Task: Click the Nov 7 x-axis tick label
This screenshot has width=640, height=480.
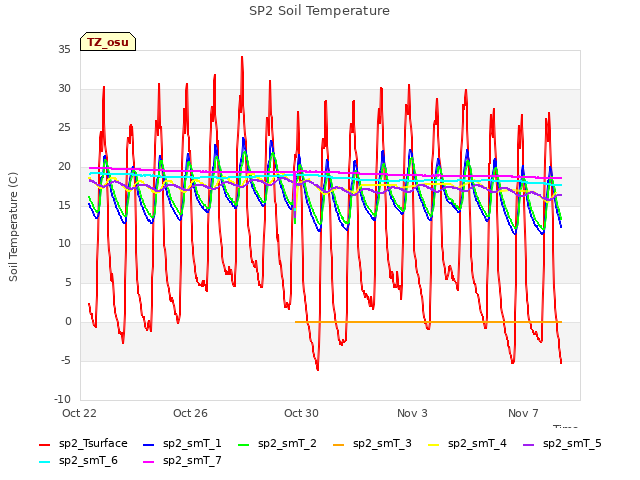Action: [x=523, y=413]
